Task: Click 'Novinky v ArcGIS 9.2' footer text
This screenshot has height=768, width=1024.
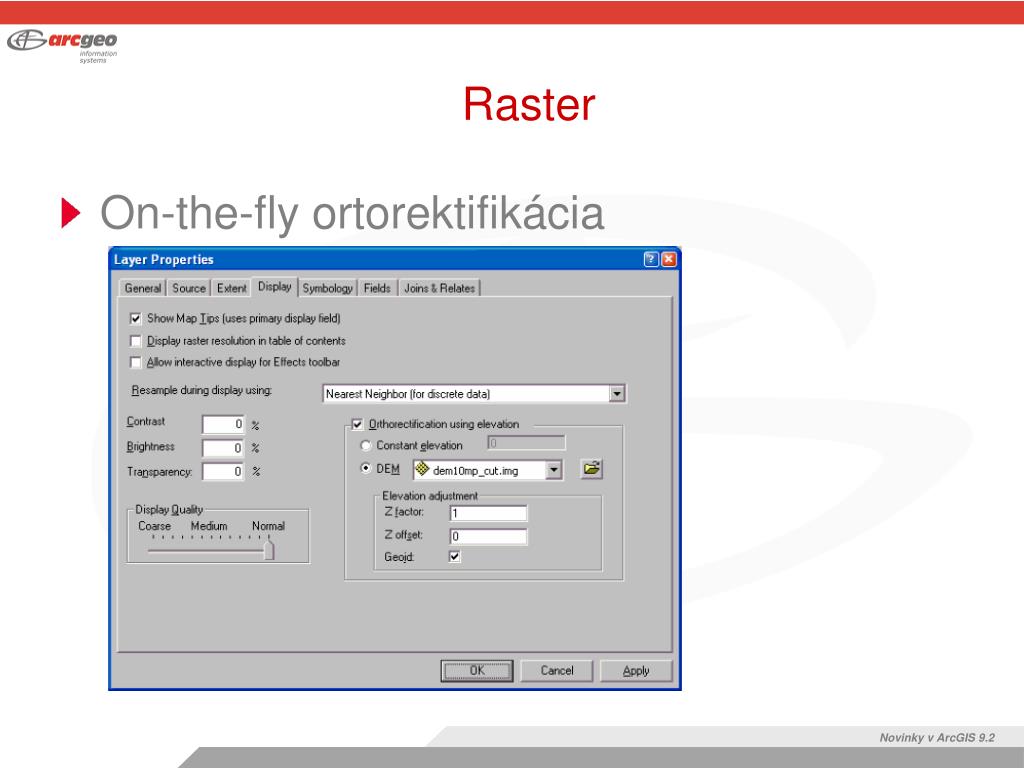Action: [937, 737]
